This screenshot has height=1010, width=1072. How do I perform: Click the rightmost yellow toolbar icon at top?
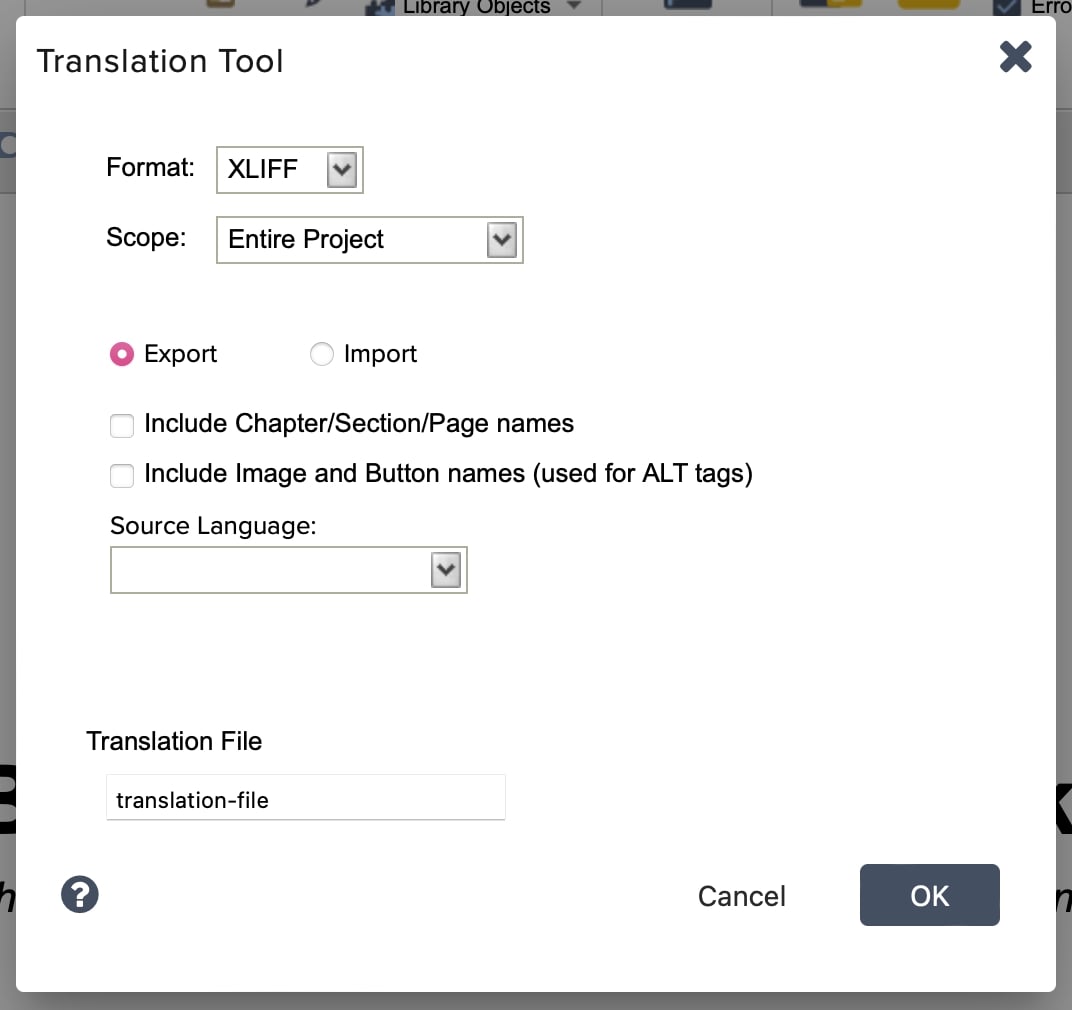(x=928, y=4)
